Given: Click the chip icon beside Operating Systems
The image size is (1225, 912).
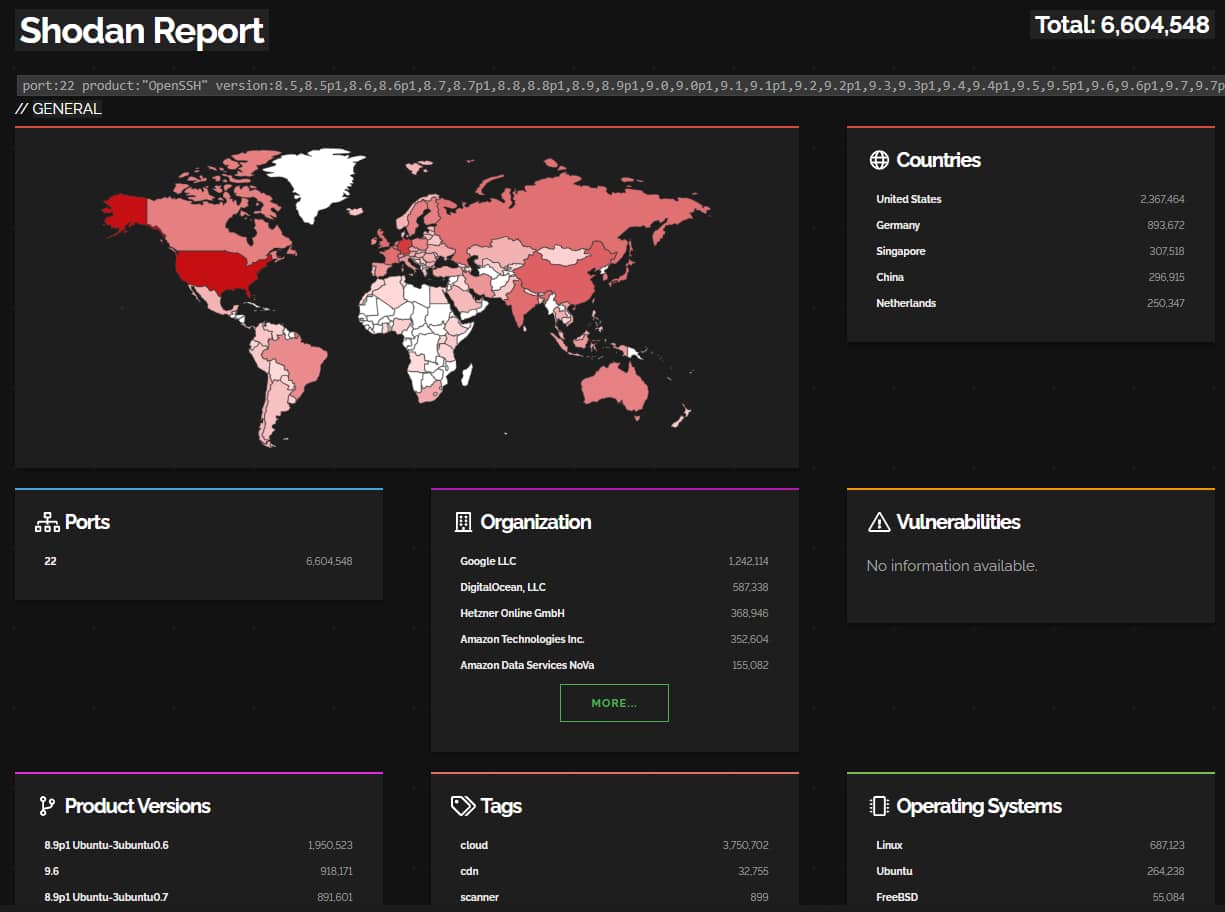Looking at the screenshot, I should click(x=879, y=806).
